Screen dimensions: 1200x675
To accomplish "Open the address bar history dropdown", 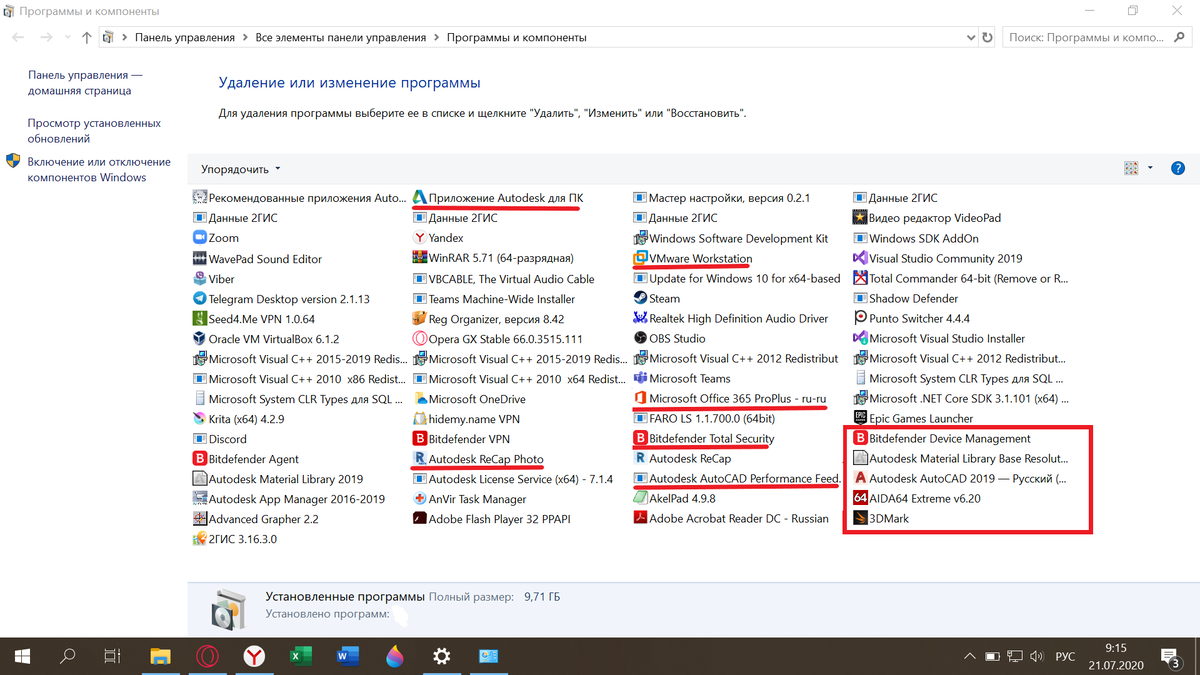I will coord(968,38).
